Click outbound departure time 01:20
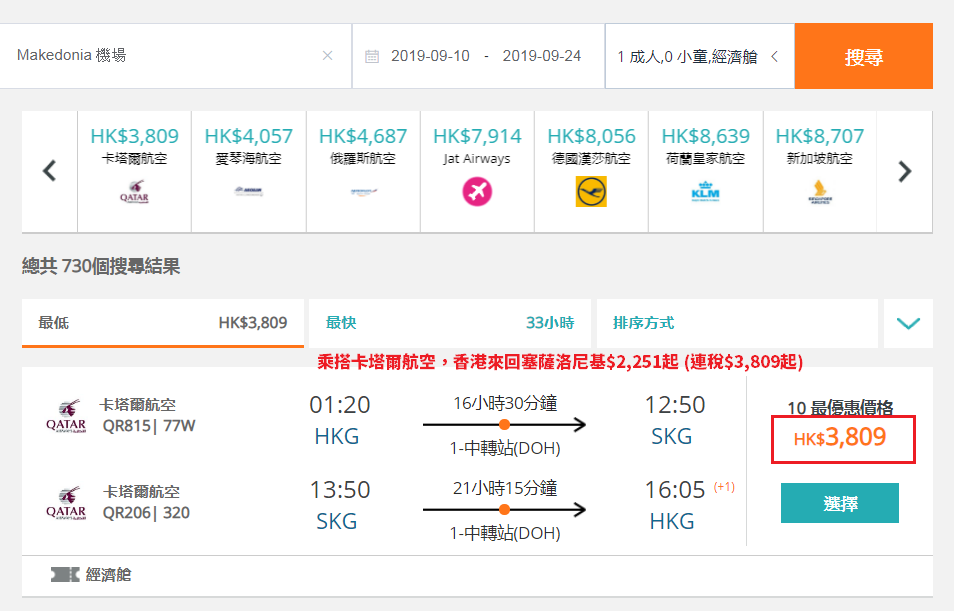954x611 pixels. point(339,405)
